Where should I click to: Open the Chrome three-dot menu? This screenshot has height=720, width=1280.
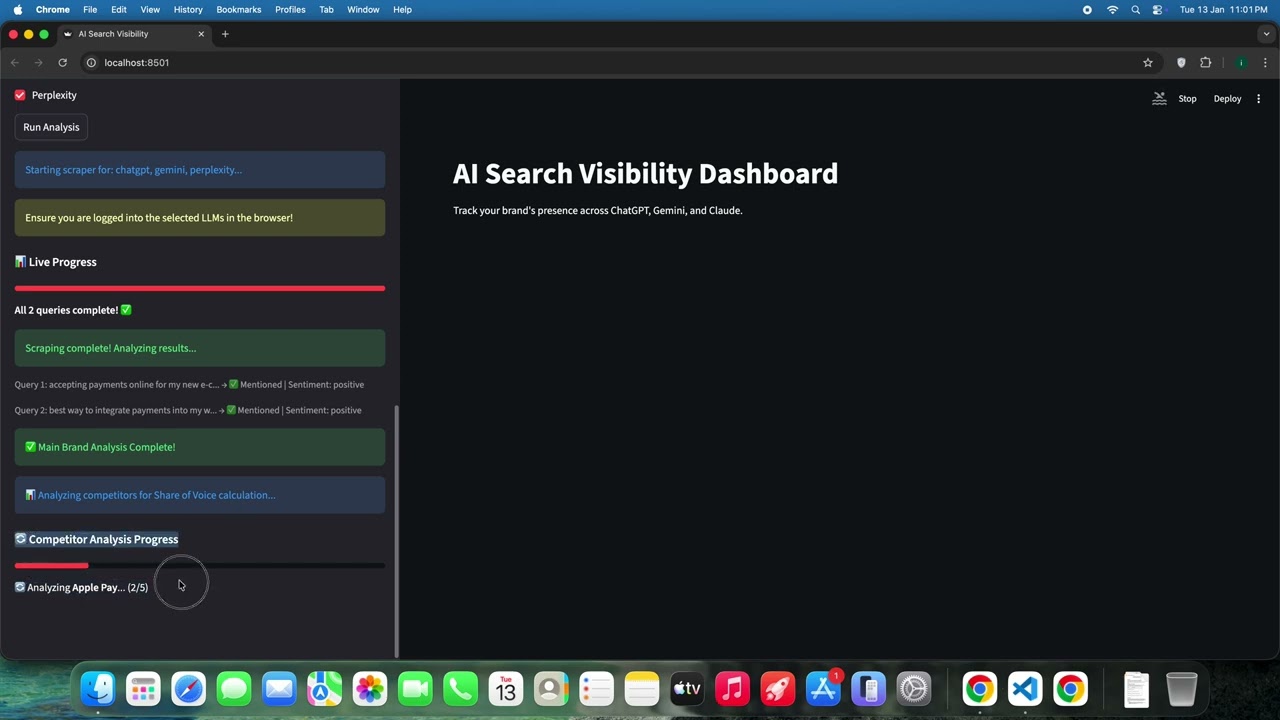(1265, 63)
